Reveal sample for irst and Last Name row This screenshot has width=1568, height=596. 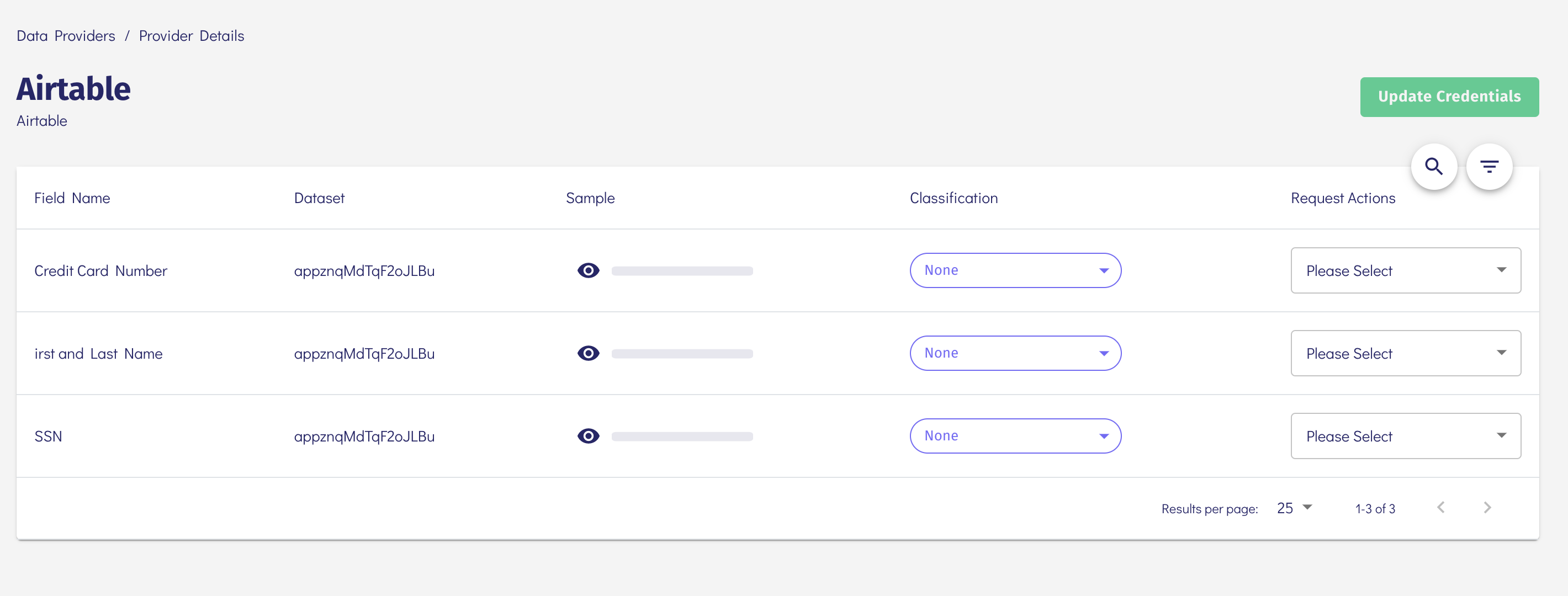(588, 353)
